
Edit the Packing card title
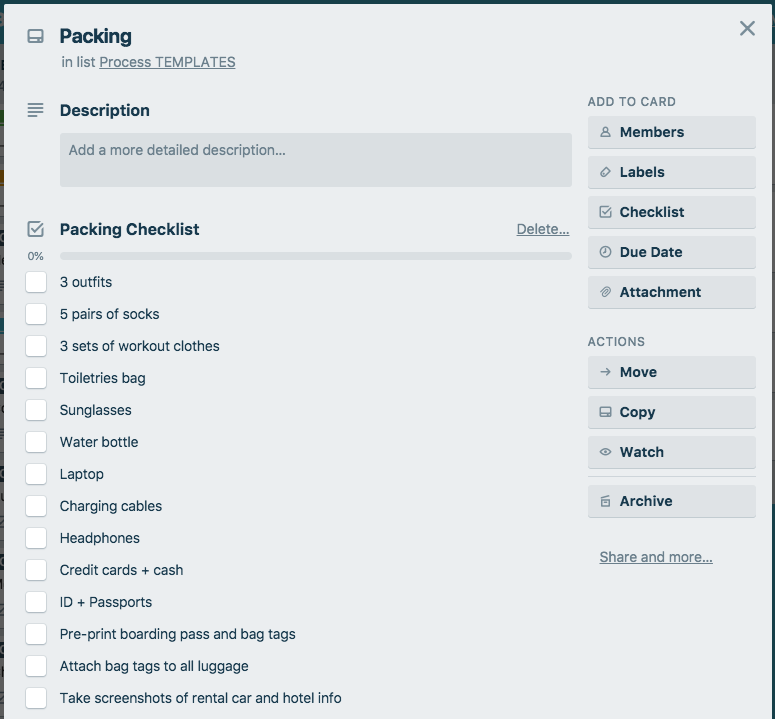click(x=96, y=36)
